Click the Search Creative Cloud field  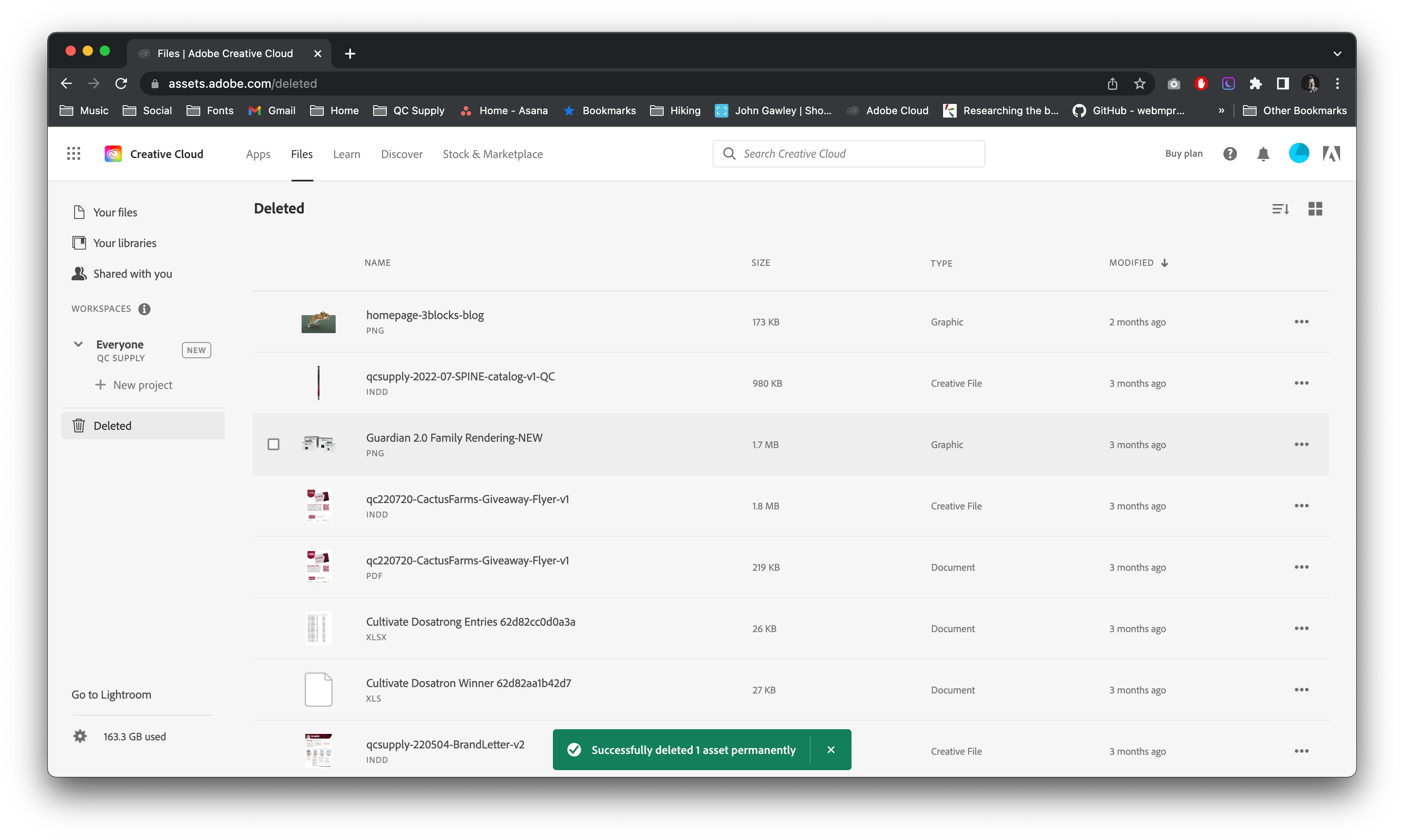[x=849, y=154]
